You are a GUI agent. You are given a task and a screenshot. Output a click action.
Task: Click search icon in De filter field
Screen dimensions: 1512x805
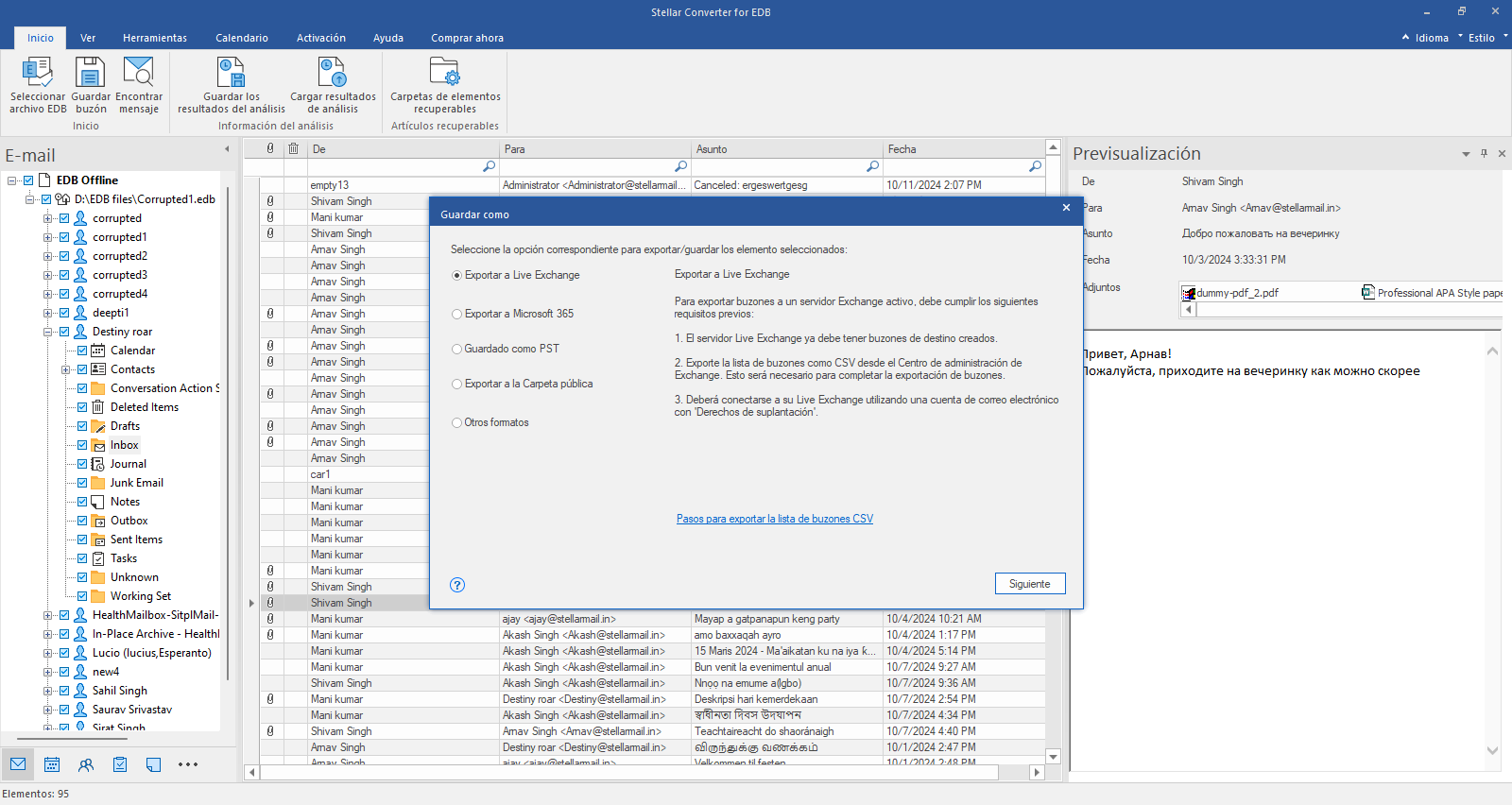point(489,166)
